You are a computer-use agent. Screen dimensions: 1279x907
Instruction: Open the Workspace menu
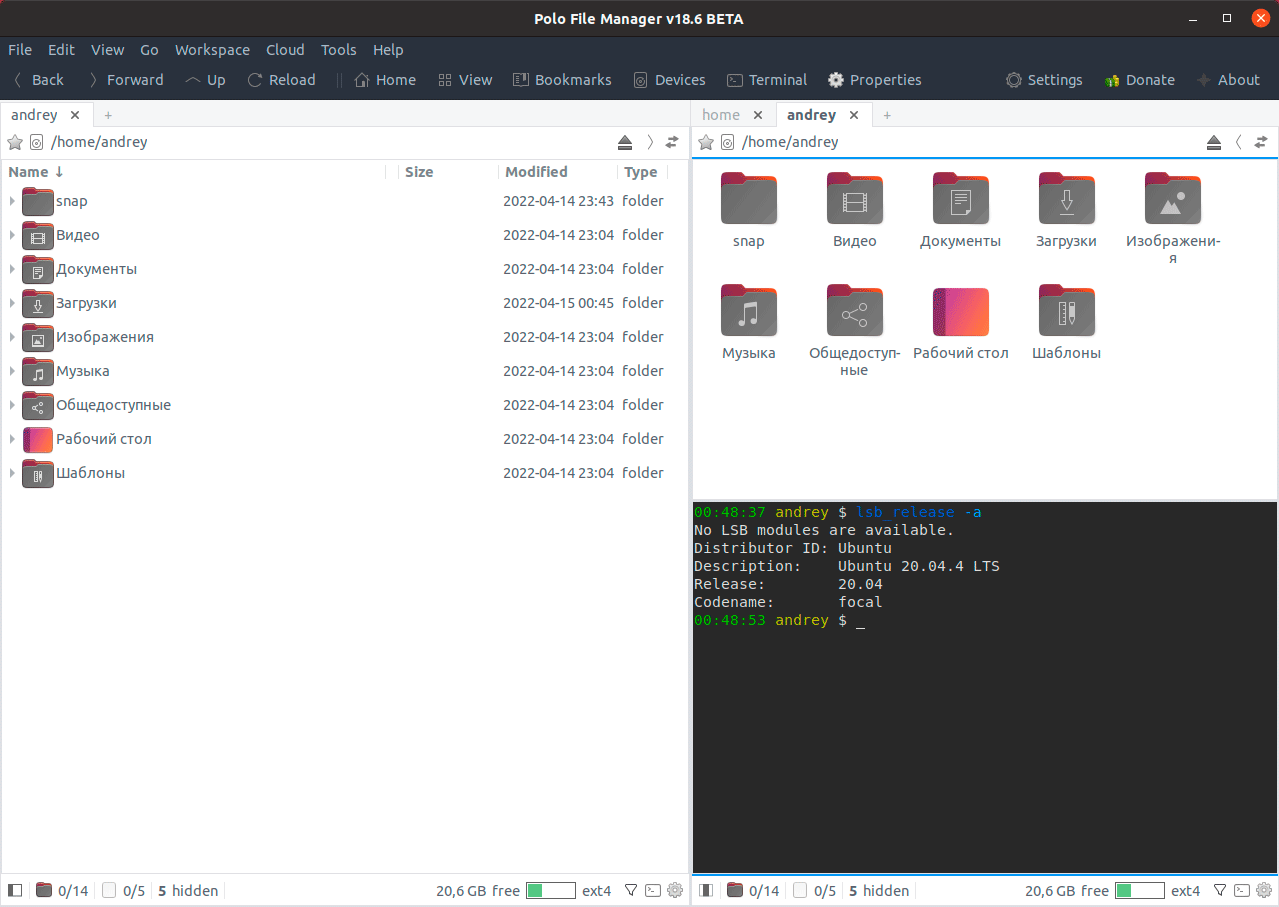coord(212,50)
